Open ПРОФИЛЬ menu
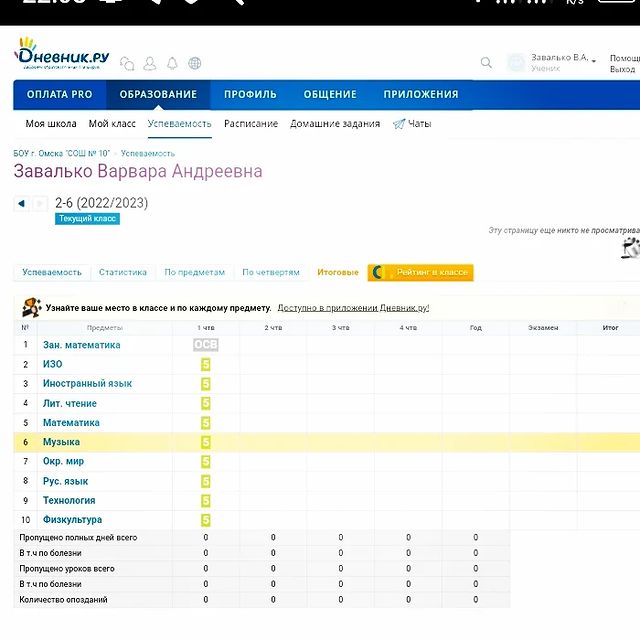 point(250,94)
